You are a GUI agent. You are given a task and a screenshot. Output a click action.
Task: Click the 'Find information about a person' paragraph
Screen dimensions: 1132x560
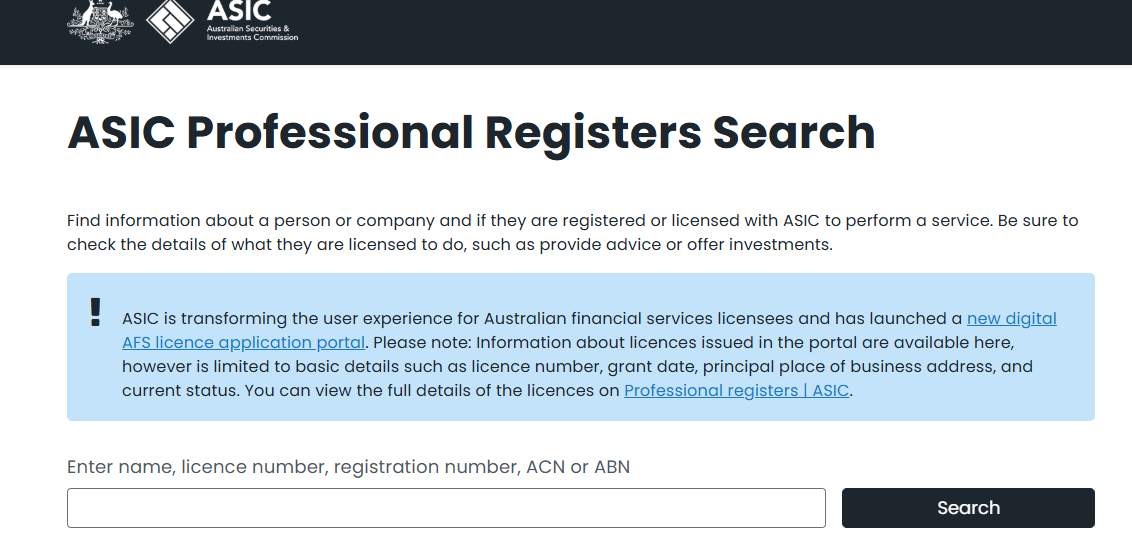tap(572, 232)
